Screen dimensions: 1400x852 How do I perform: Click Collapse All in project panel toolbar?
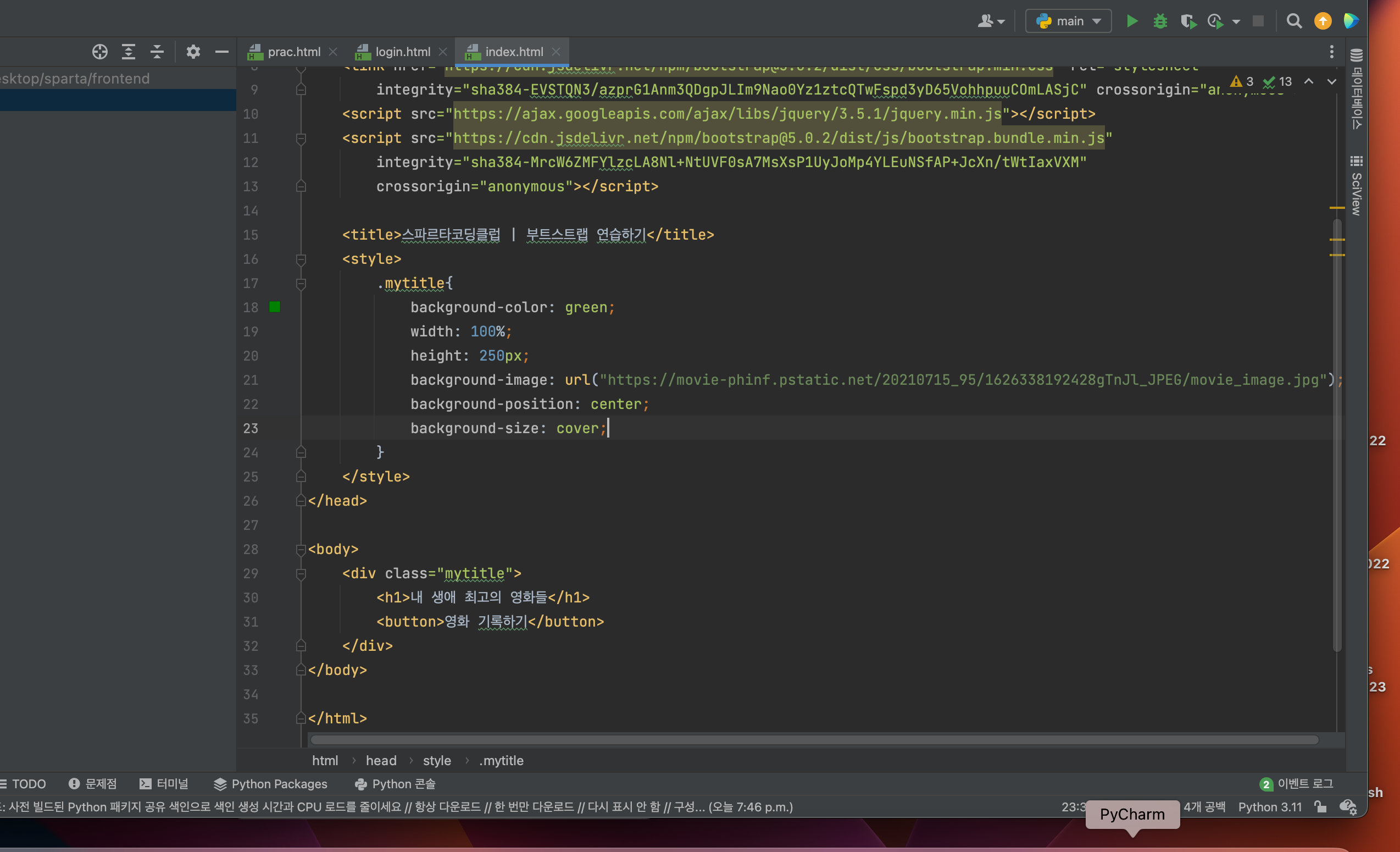click(x=157, y=52)
